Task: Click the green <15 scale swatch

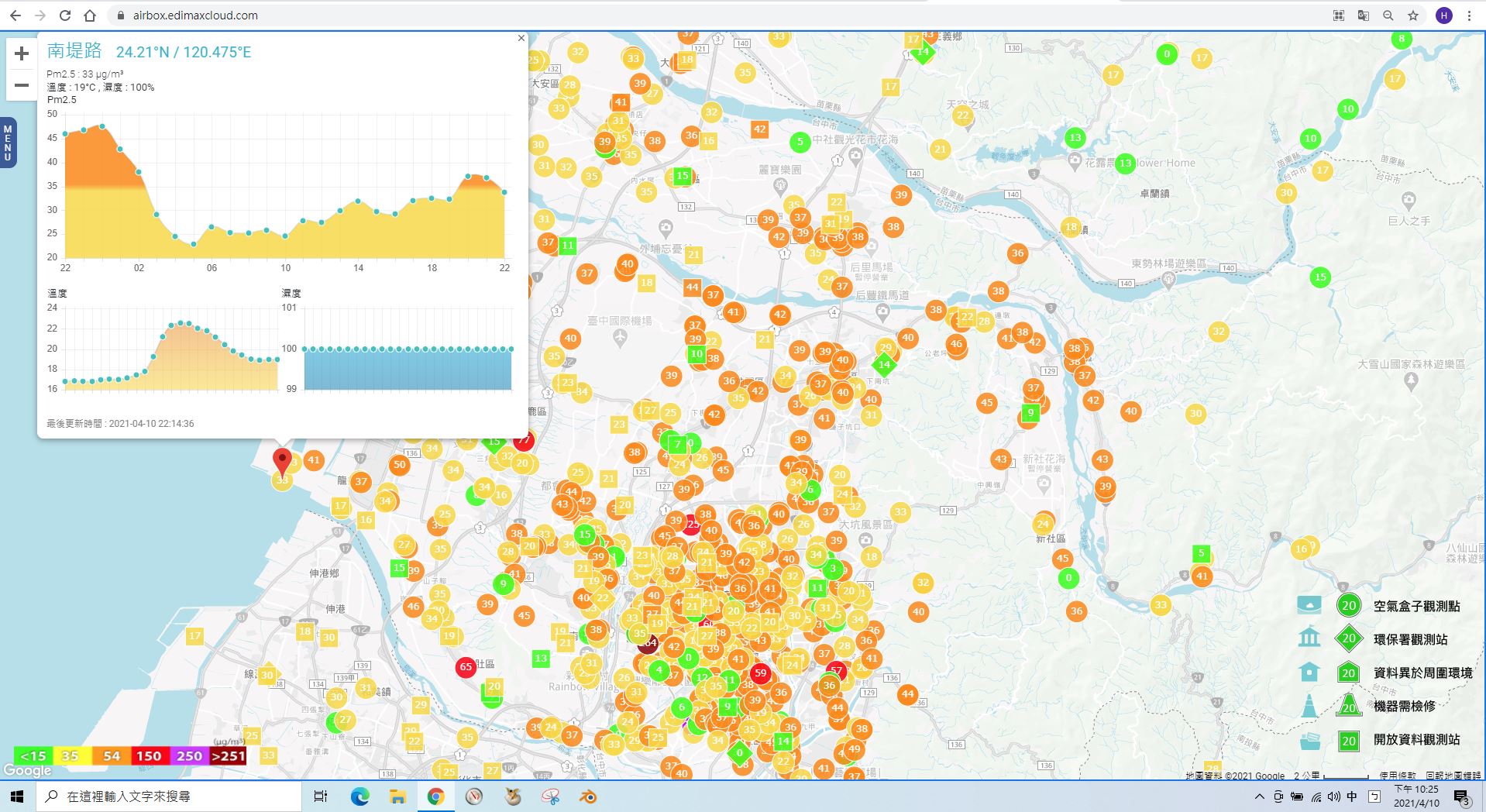Action: click(x=33, y=756)
